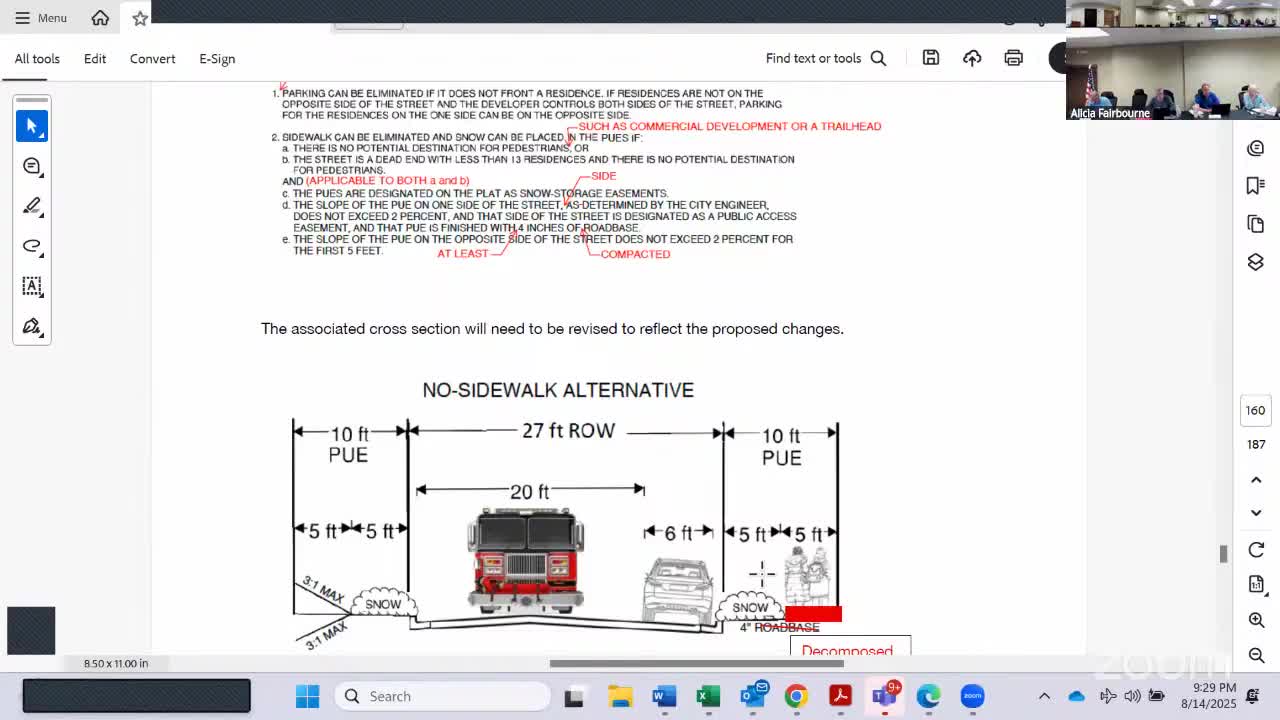Open the Layers panel
Screen dimensions: 1280x720
[1256, 262]
